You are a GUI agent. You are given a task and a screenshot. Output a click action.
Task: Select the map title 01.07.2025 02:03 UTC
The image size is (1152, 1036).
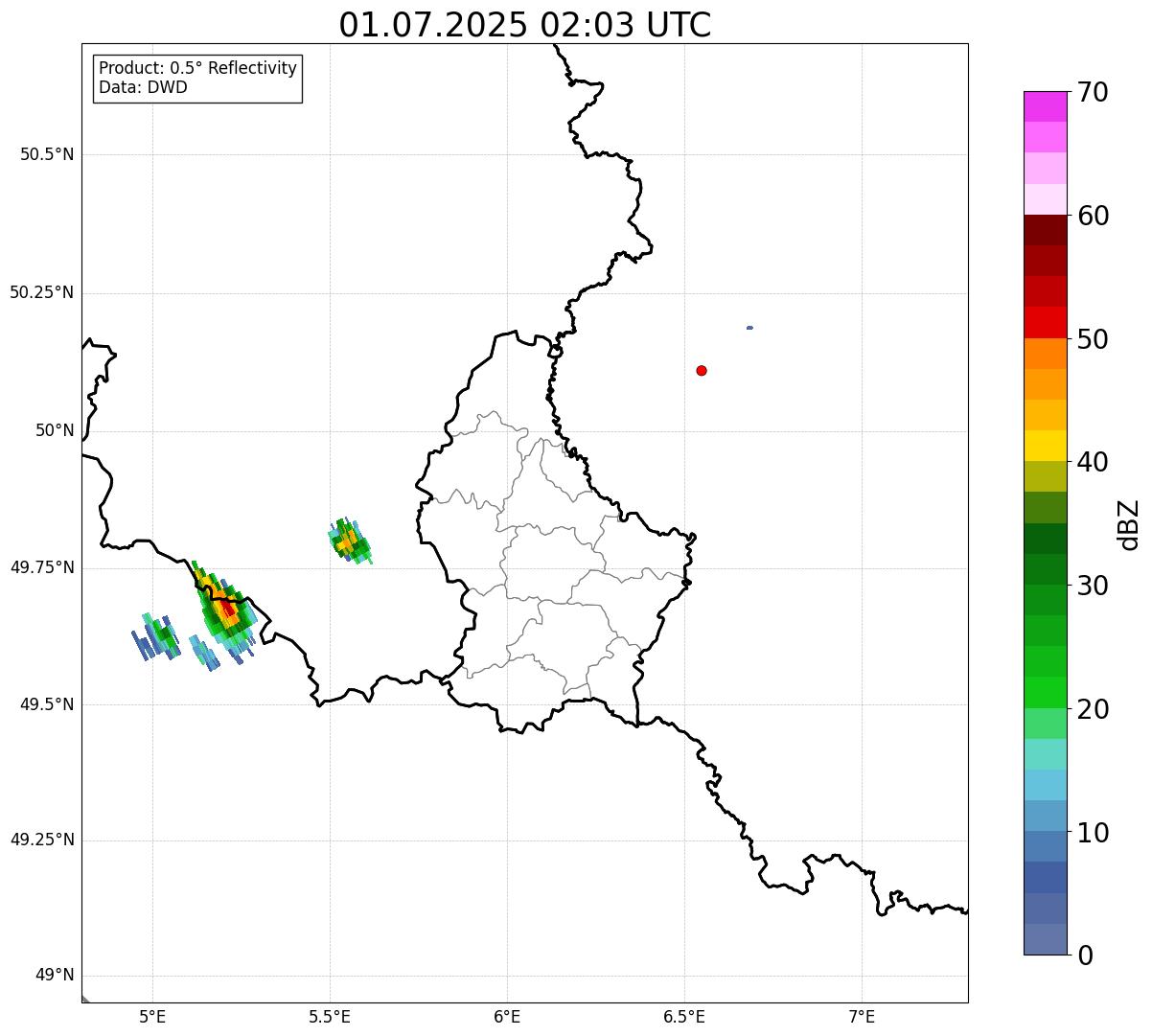click(x=525, y=25)
